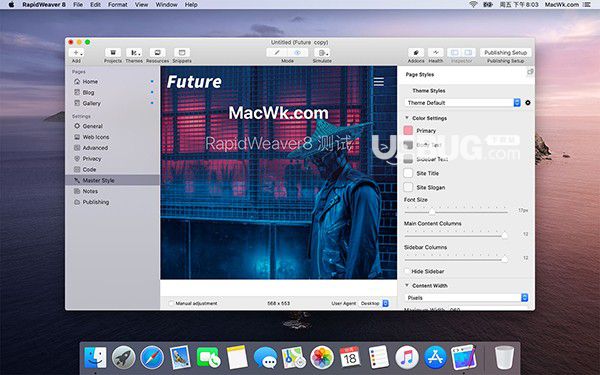Open the Pixels unit dropdown
This screenshot has height=375, width=600.
(x=466, y=297)
